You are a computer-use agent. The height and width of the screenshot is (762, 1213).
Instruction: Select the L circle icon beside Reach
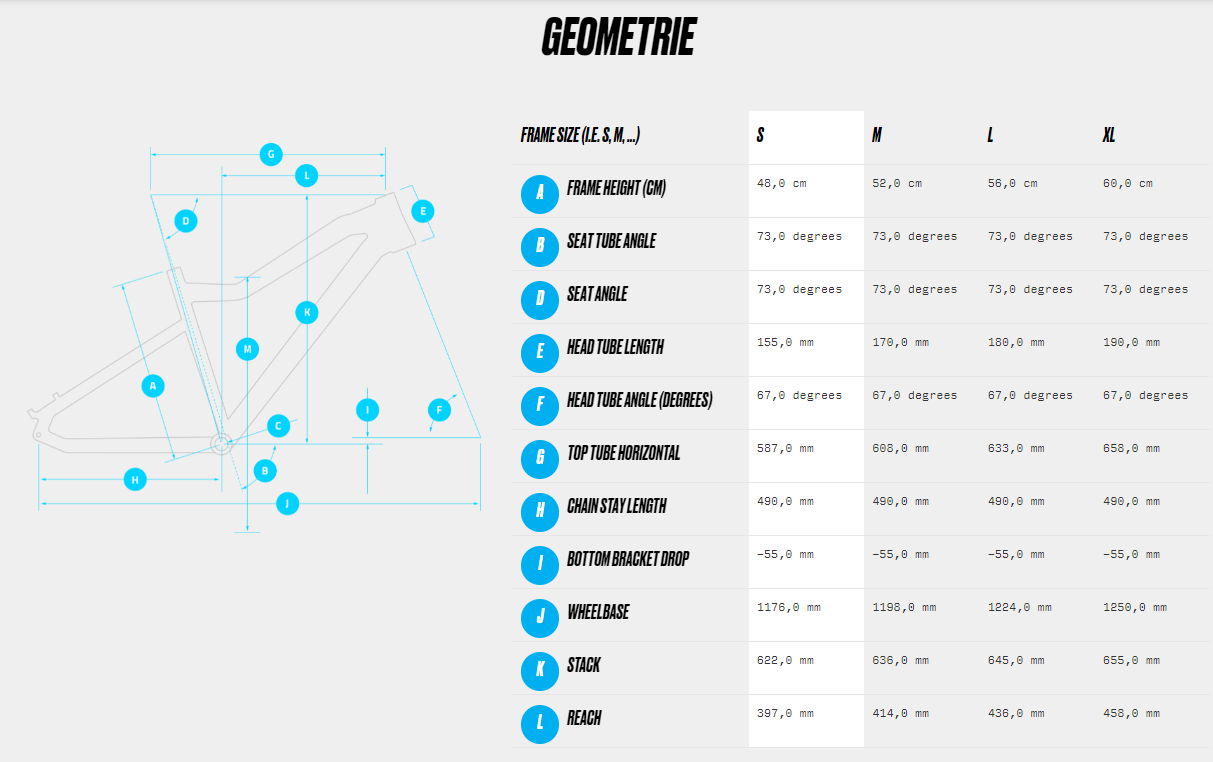pyautogui.click(x=540, y=724)
